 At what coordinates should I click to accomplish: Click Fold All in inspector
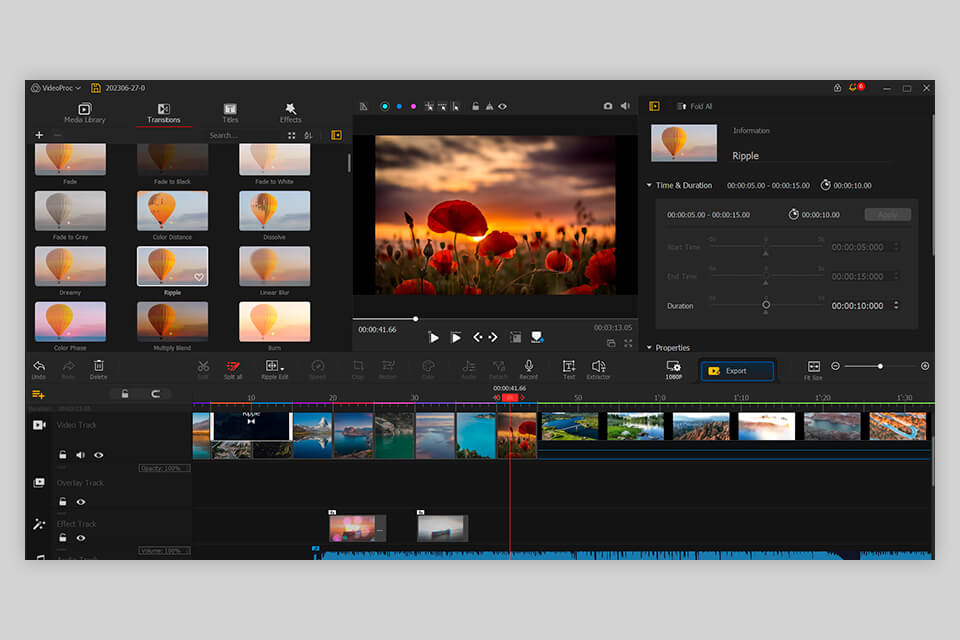coord(695,106)
